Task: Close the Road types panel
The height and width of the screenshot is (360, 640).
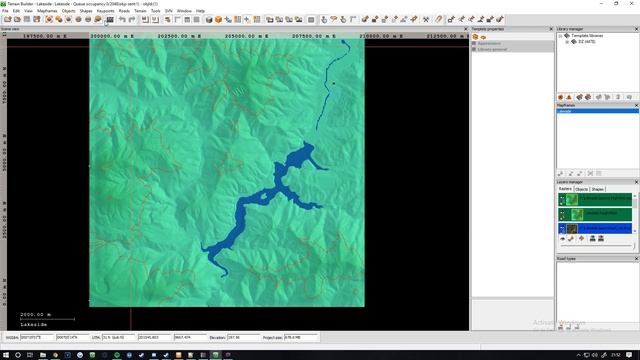Action: pyautogui.click(x=636, y=259)
